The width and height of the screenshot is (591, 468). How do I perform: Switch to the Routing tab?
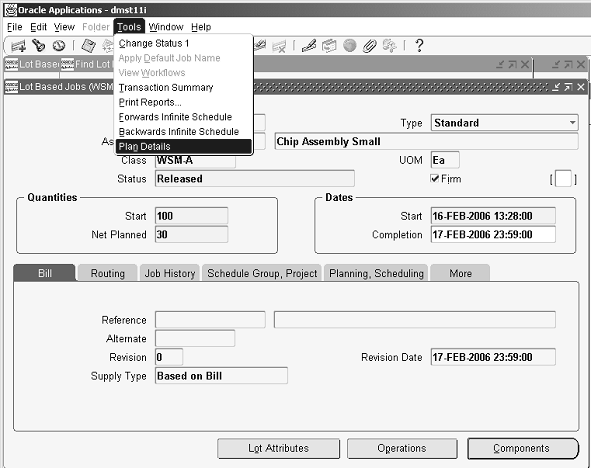(107, 273)
